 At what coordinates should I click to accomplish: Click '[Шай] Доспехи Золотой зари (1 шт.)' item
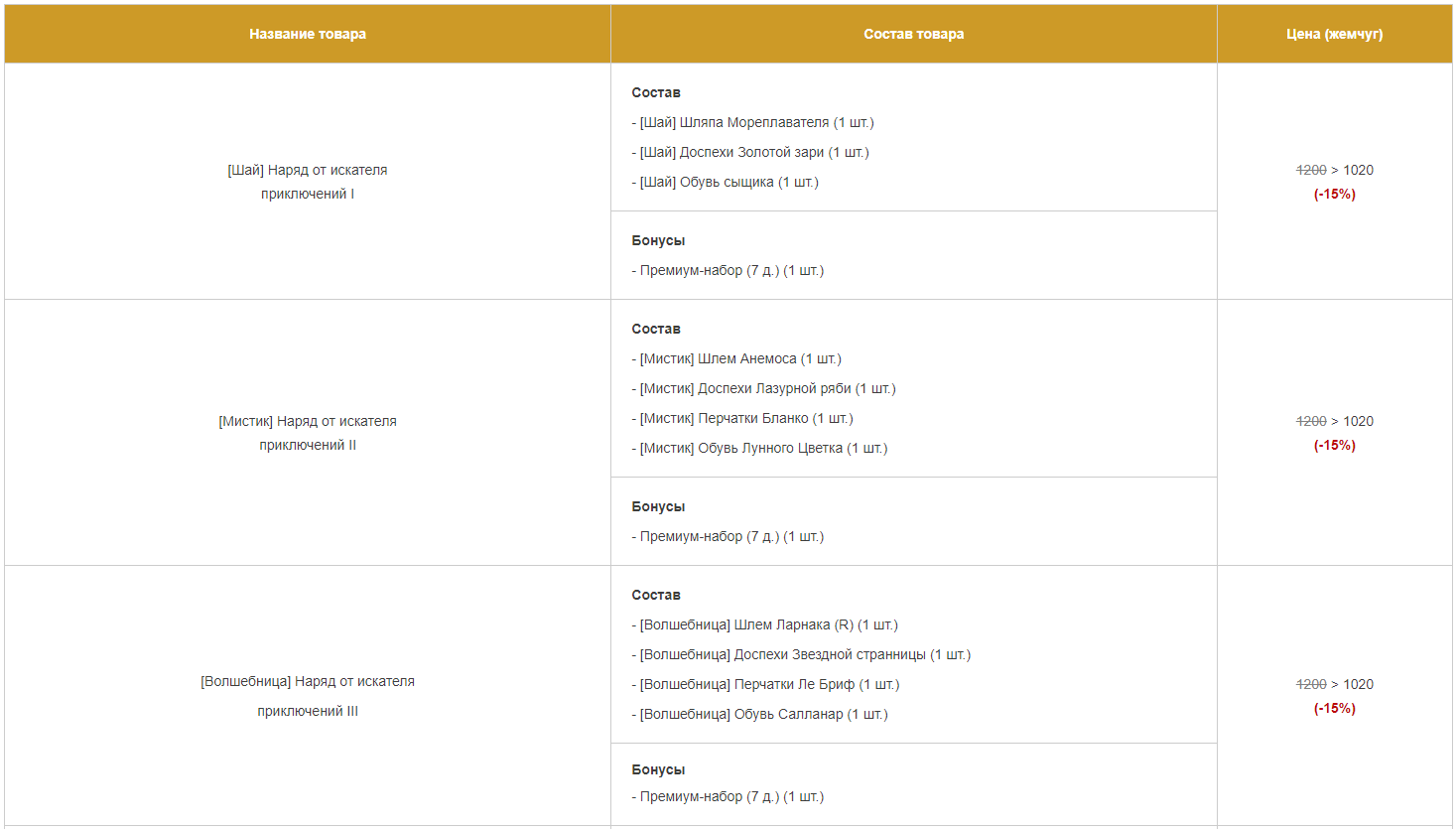pyautogui.click(x=750, y=152)
